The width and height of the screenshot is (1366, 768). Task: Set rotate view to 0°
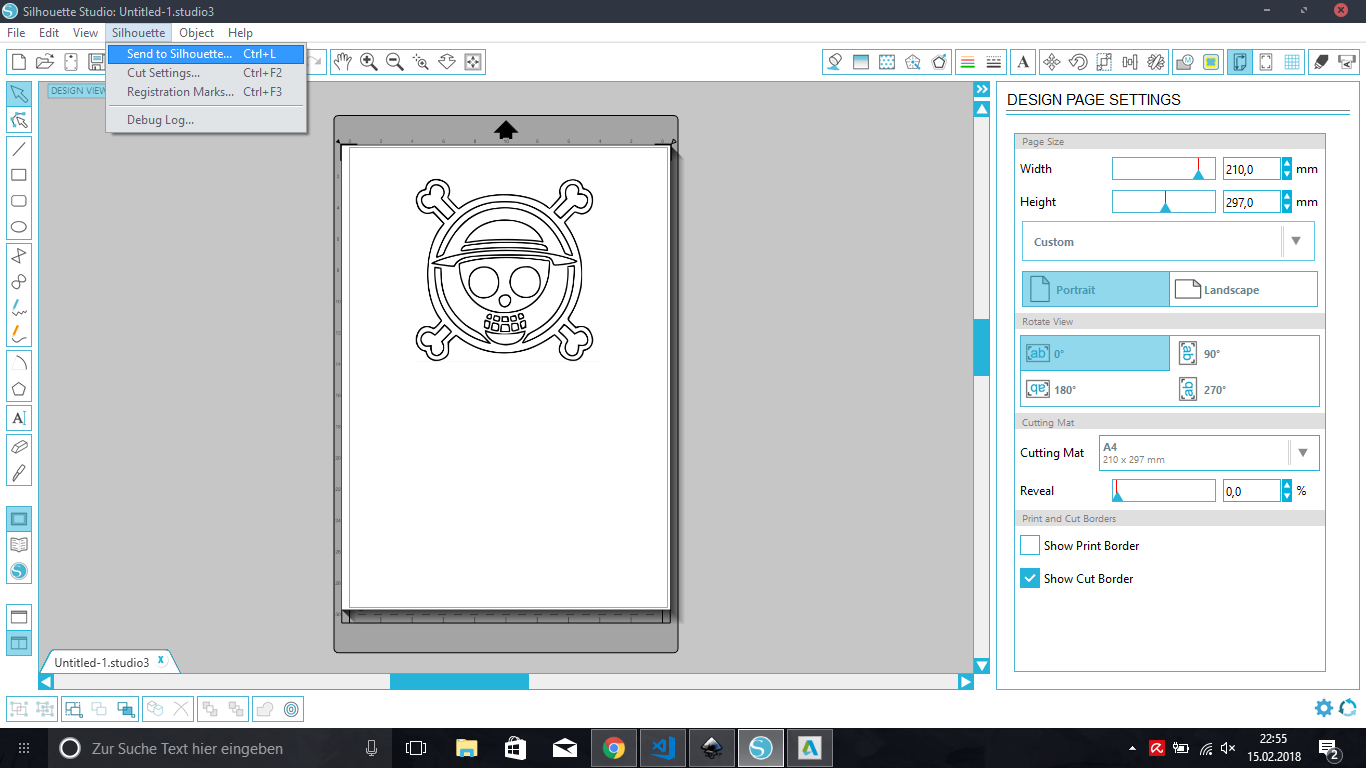(1096, 353)
